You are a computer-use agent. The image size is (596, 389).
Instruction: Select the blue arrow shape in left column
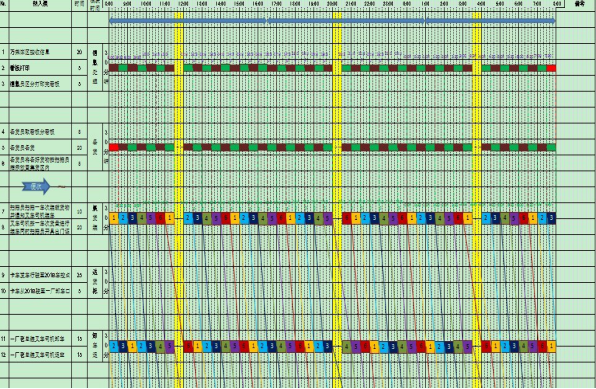36,186
